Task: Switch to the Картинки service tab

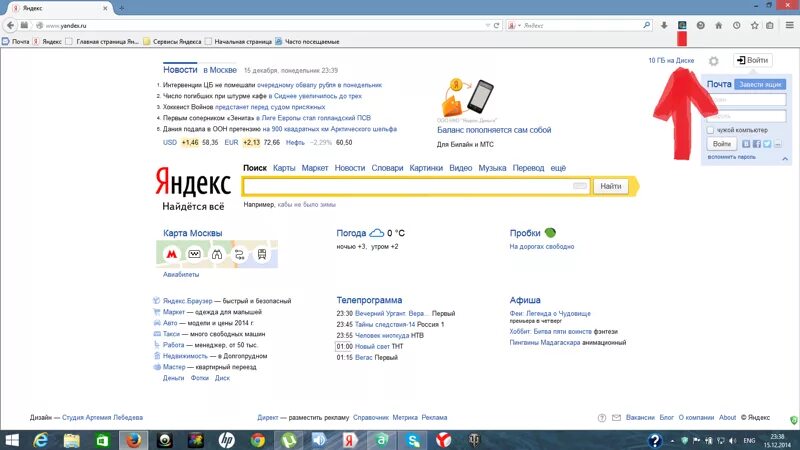Action: (426, 168)
